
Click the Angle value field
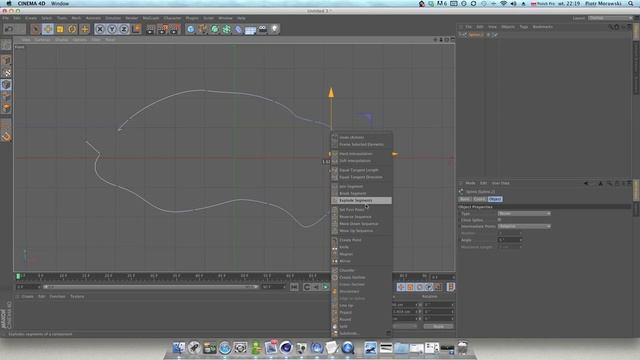[x=510, y=240]
